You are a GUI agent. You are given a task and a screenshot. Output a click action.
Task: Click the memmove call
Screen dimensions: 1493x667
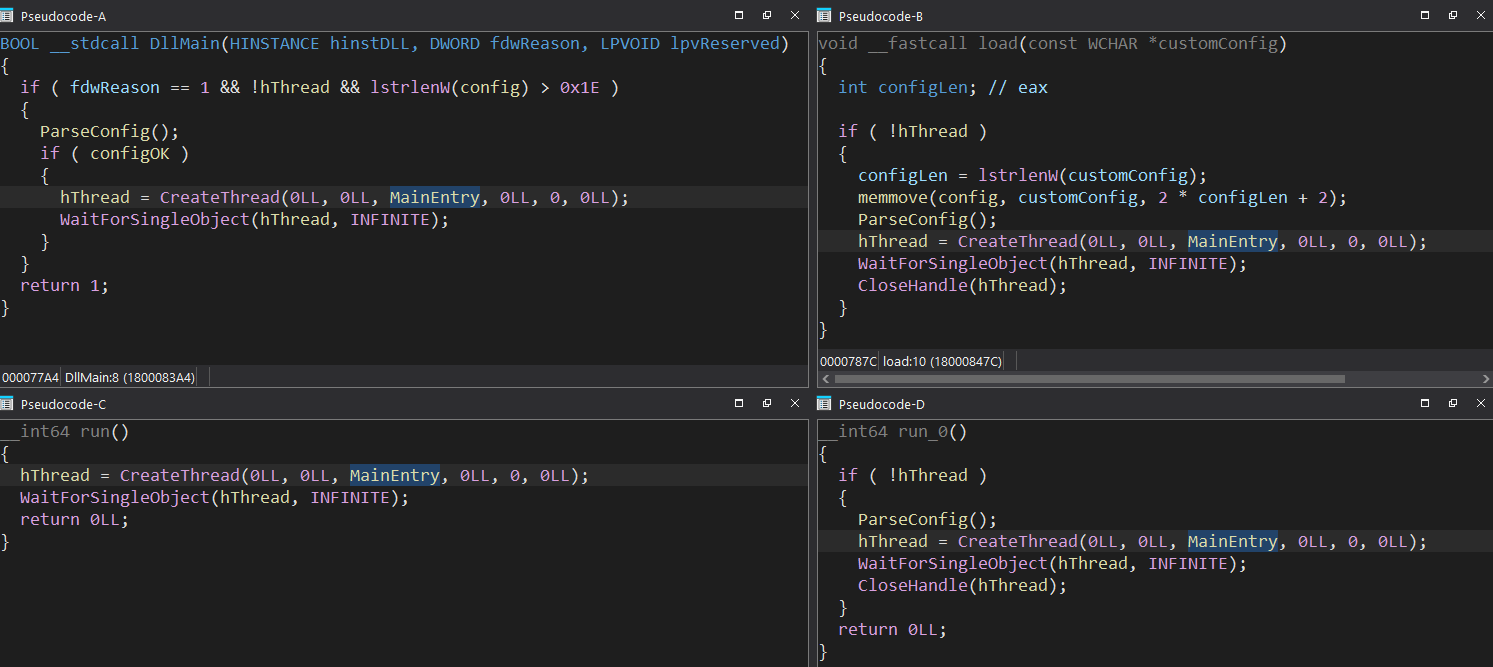click(x=893, y=198)
